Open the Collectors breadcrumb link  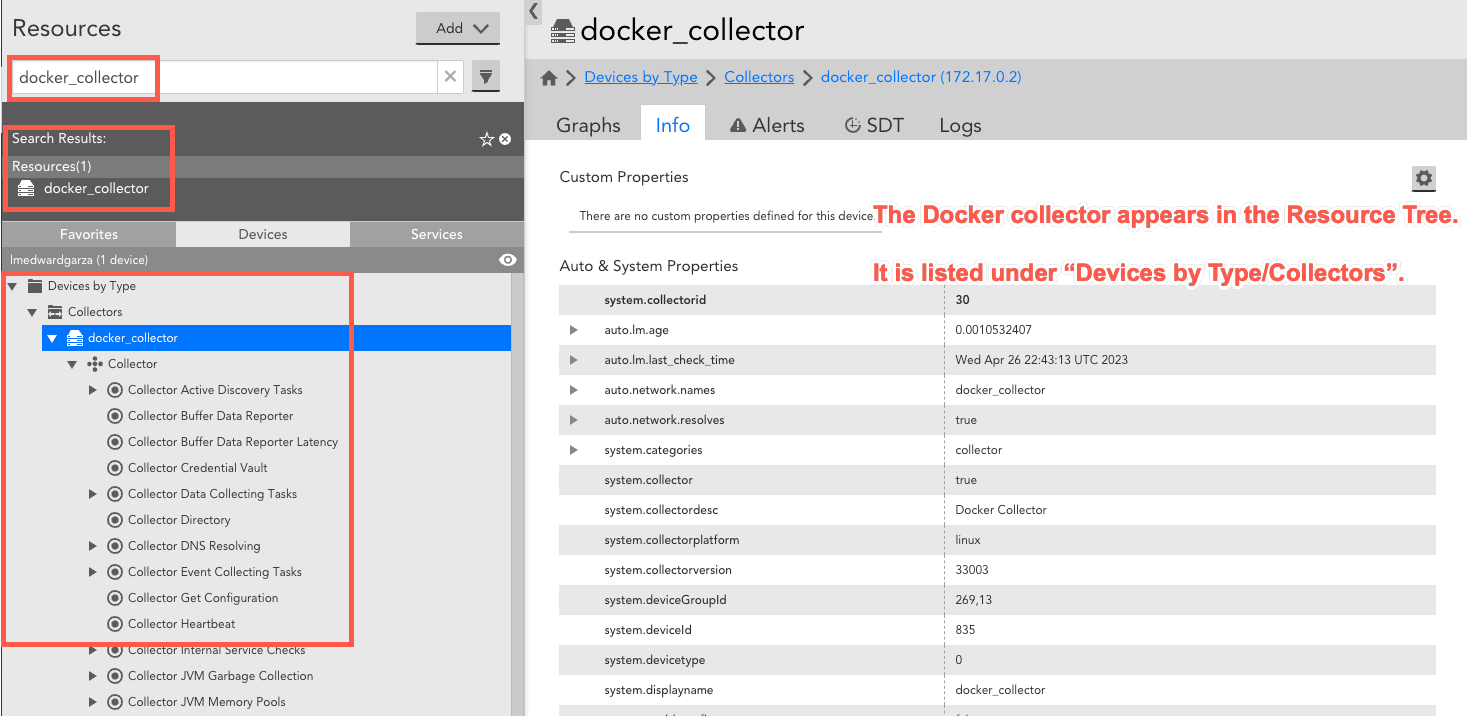(x=759, y=77)
